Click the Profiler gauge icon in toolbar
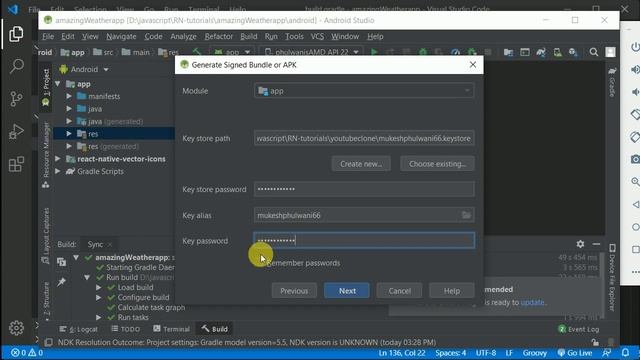Viewport: 640px width, 360px height. point(456,52)
